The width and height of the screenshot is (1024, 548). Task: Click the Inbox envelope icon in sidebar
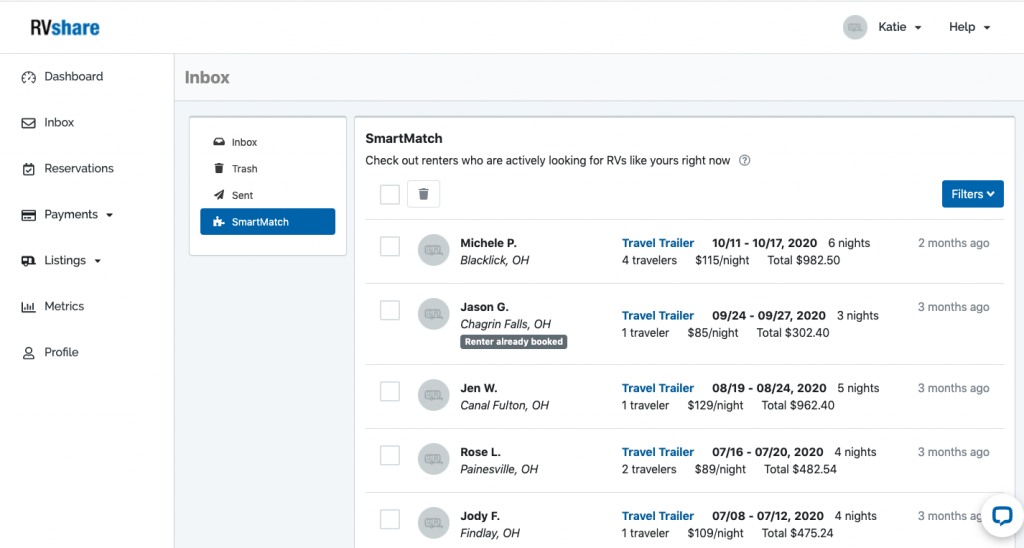pyautogui.click(x=28, y=123)
